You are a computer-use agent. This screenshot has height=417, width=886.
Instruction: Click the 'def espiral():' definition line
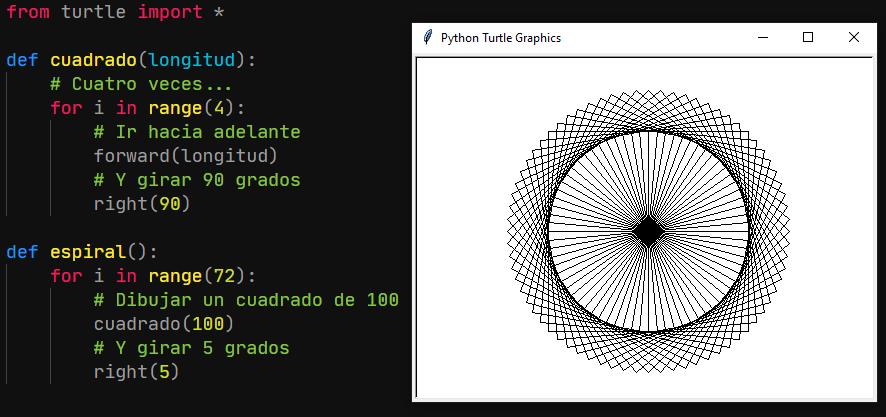click(x=82, y=251)
